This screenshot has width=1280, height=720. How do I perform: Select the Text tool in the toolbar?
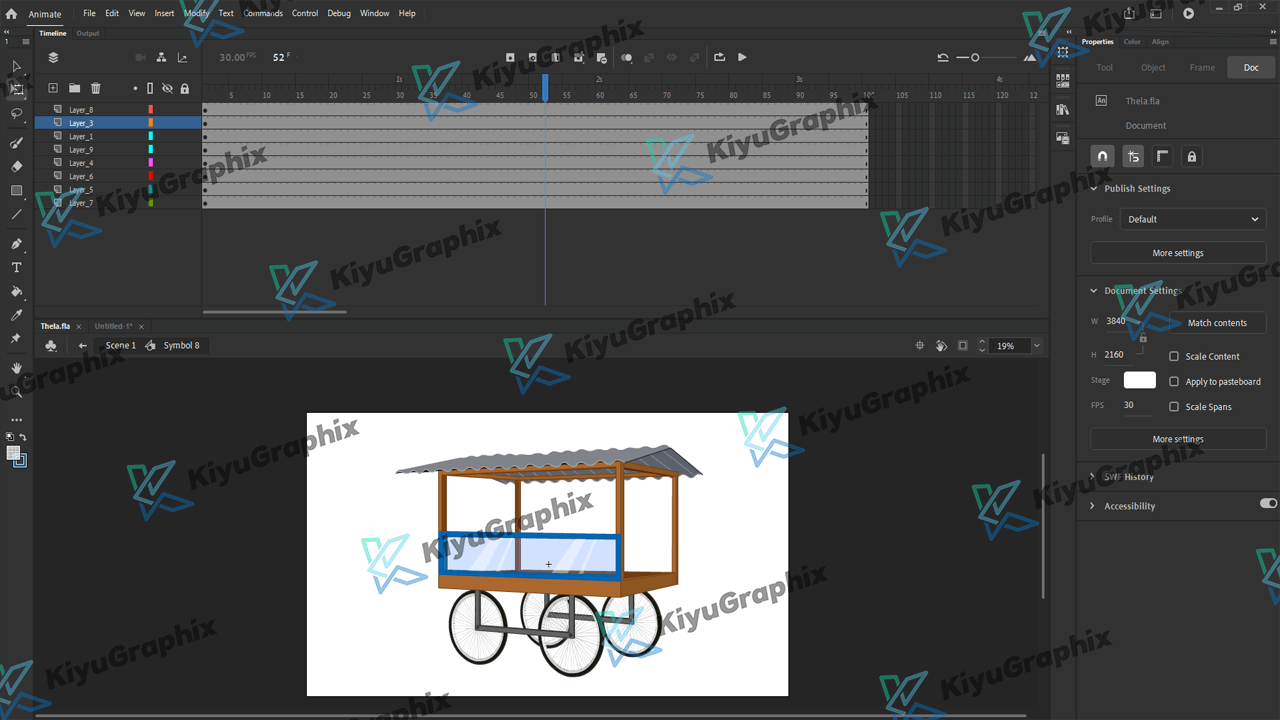tap(16, 268)
